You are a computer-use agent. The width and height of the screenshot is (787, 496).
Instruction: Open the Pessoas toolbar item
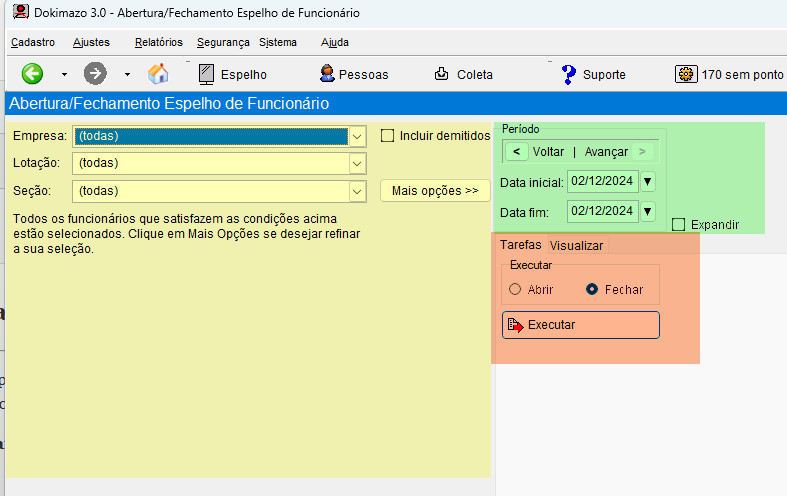(x=353, y=74)
